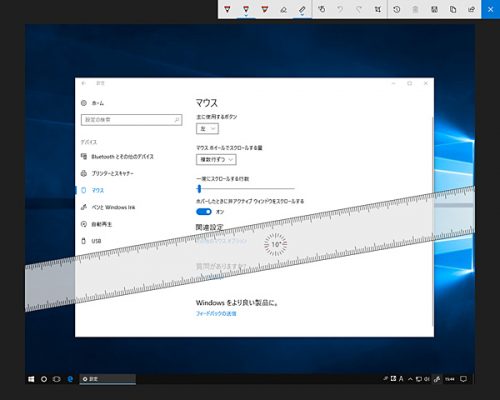500x400 pixels.
Task: Expand hidden tray icons chevron
Action: [410, 379]
